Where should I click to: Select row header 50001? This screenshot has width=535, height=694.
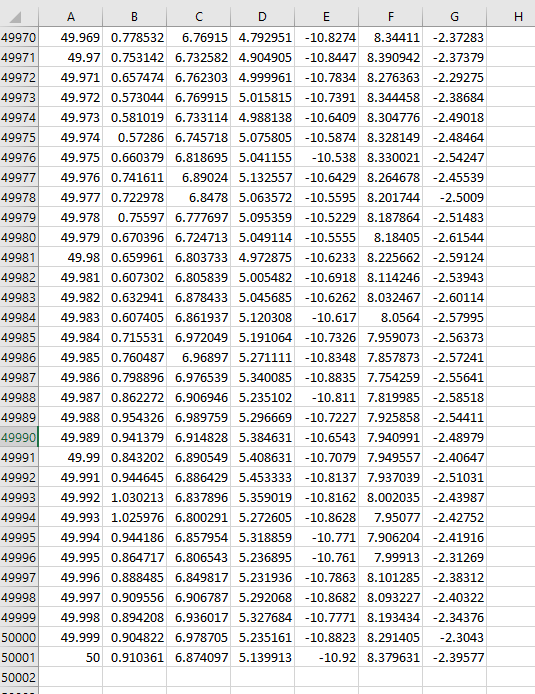pos(19,658)
